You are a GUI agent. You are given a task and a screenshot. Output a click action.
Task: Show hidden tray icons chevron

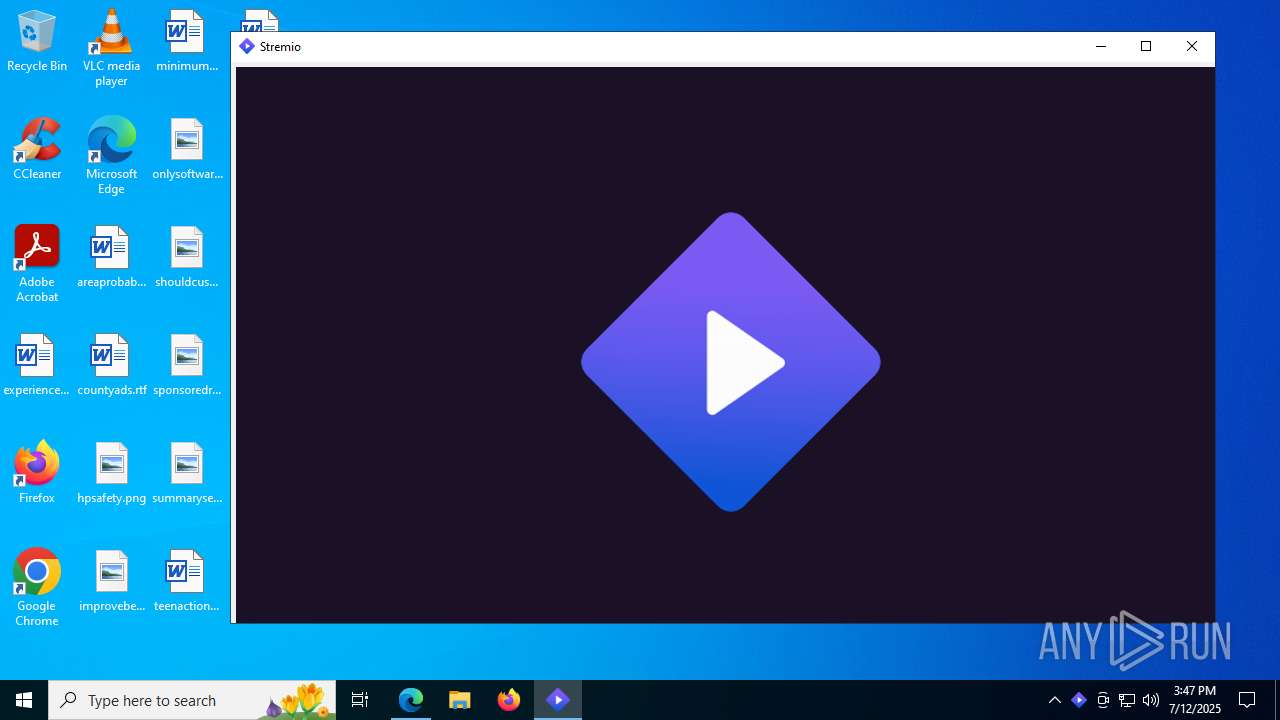(1055, 700)
